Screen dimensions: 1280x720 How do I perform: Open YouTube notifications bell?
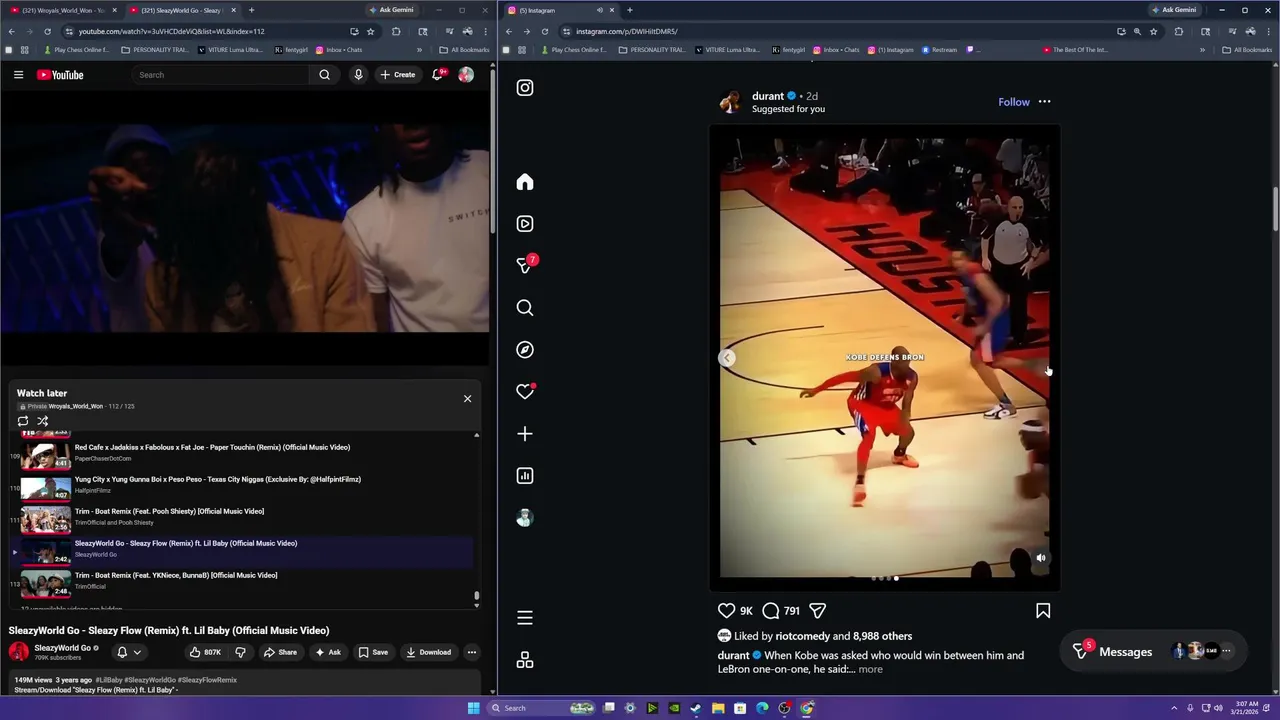[x=438, y=75]
